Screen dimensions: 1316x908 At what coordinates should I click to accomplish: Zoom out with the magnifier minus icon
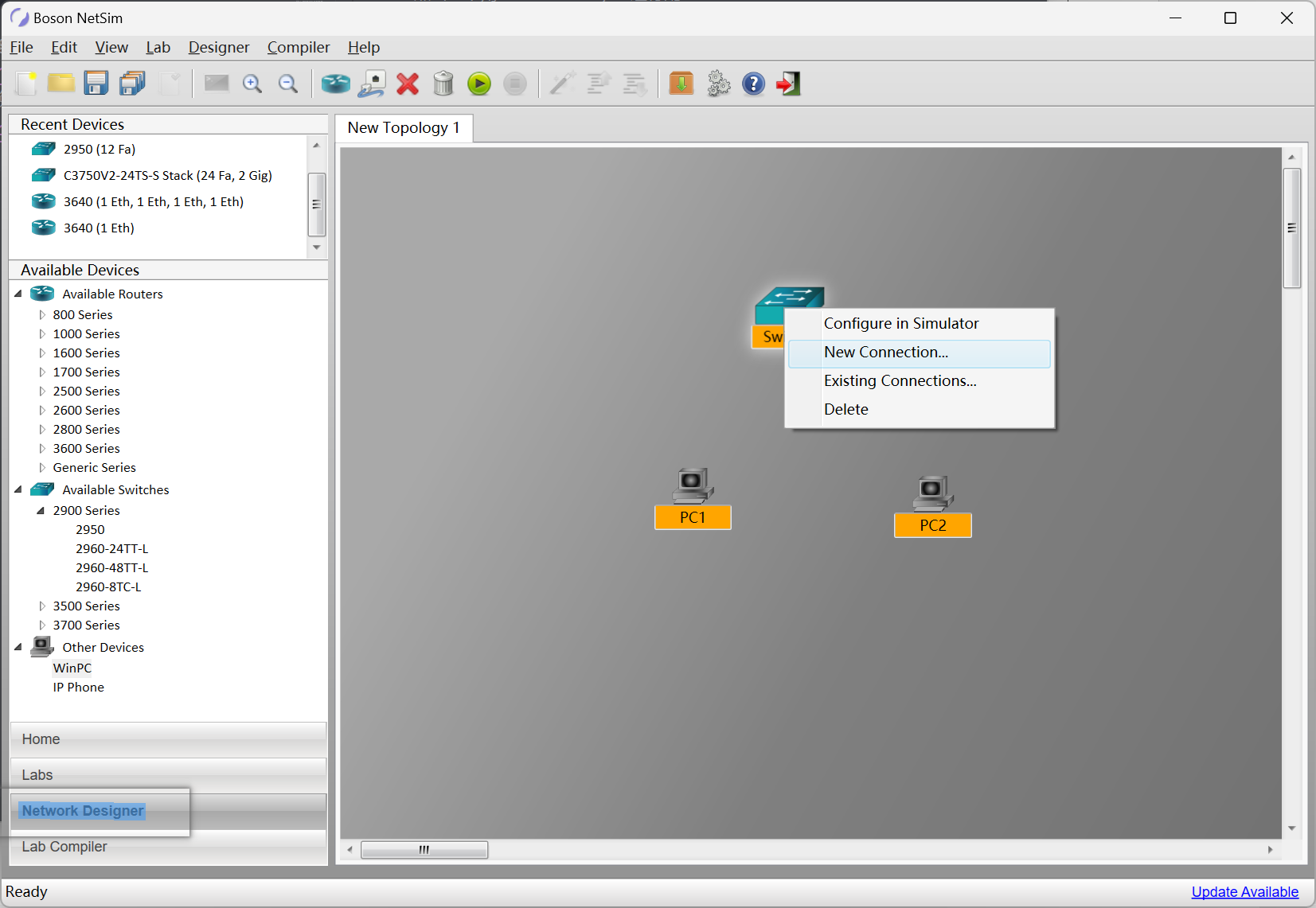288,84
